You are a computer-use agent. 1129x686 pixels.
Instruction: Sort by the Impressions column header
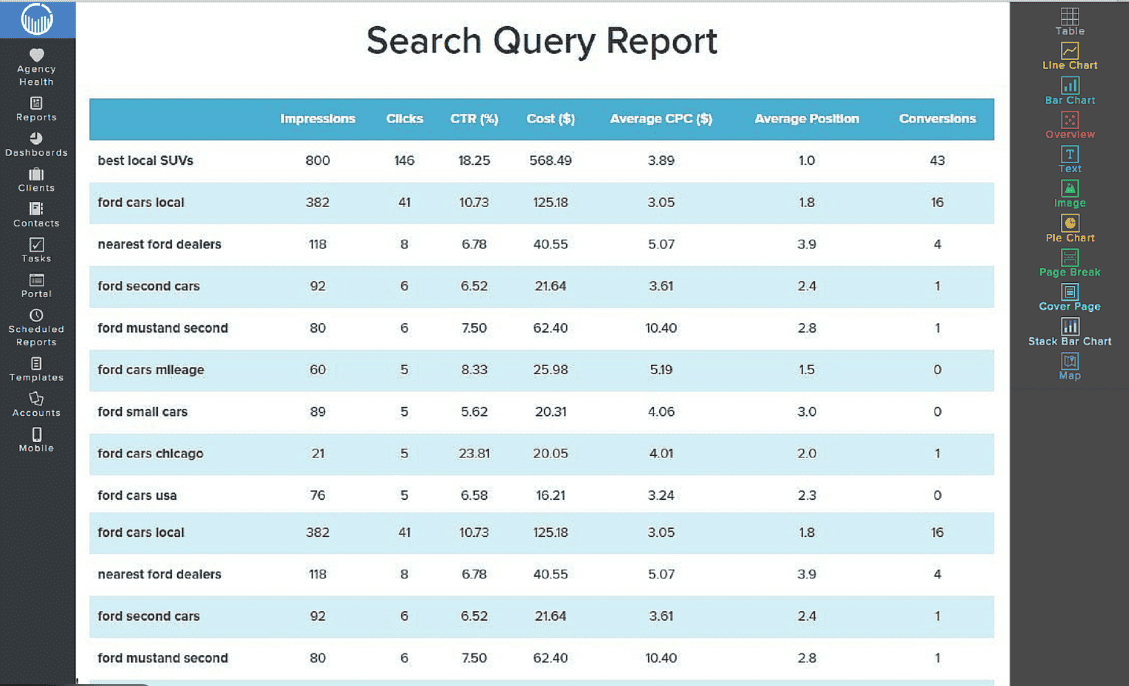pos(317,119)
